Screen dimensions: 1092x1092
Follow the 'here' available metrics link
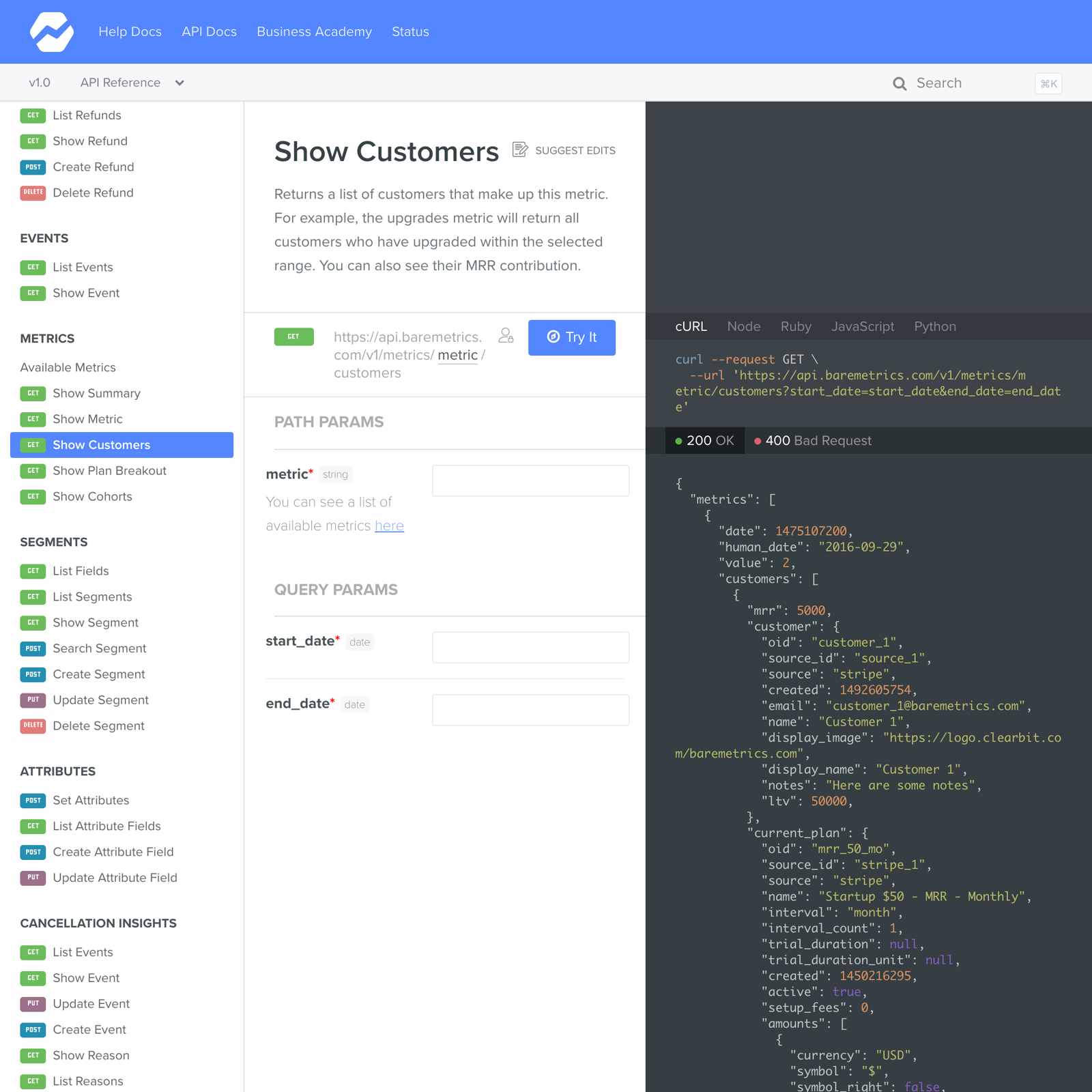coord(389,526)
